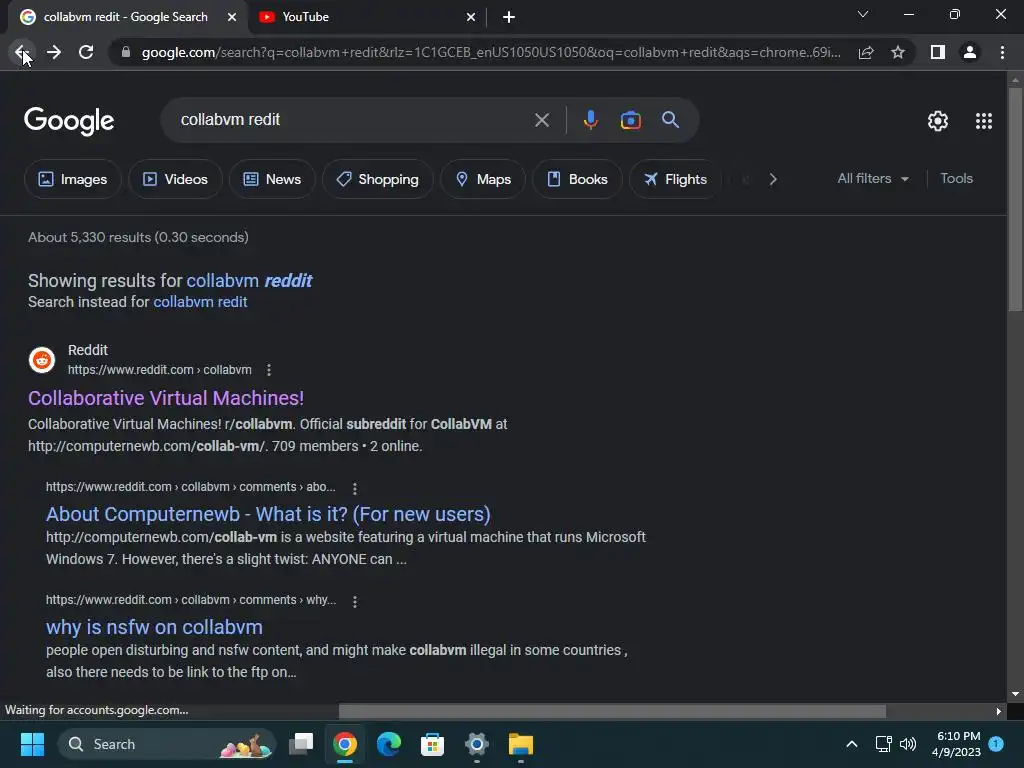
Task: Open the corrected collabvm reddit link
Action: (x=249, y=281)
